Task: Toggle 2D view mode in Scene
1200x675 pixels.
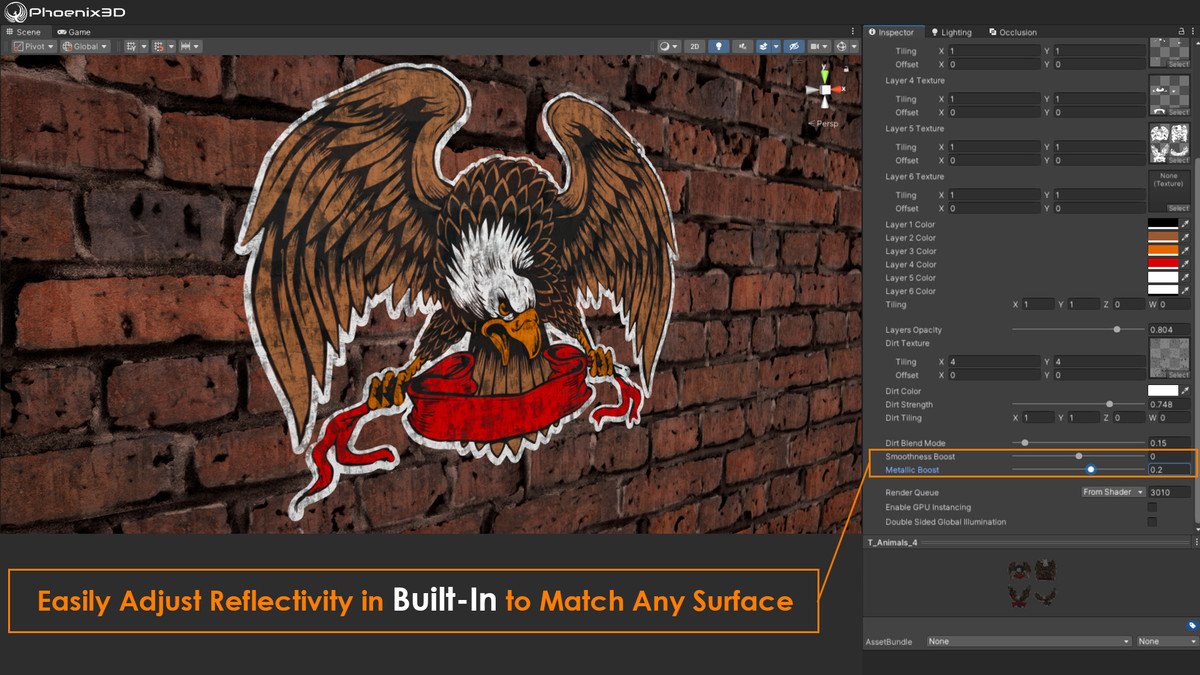Action: [695, 47]
